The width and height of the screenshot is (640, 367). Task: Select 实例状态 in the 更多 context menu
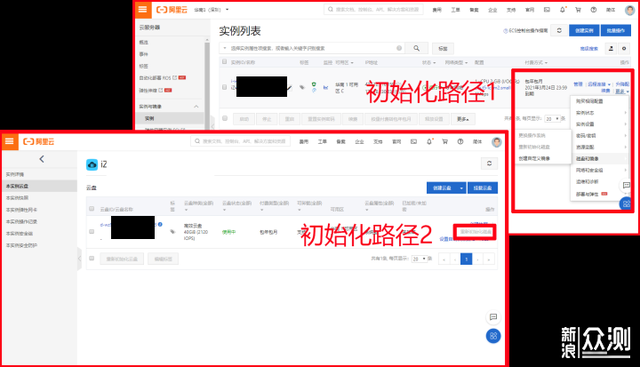tap(600, 113)
